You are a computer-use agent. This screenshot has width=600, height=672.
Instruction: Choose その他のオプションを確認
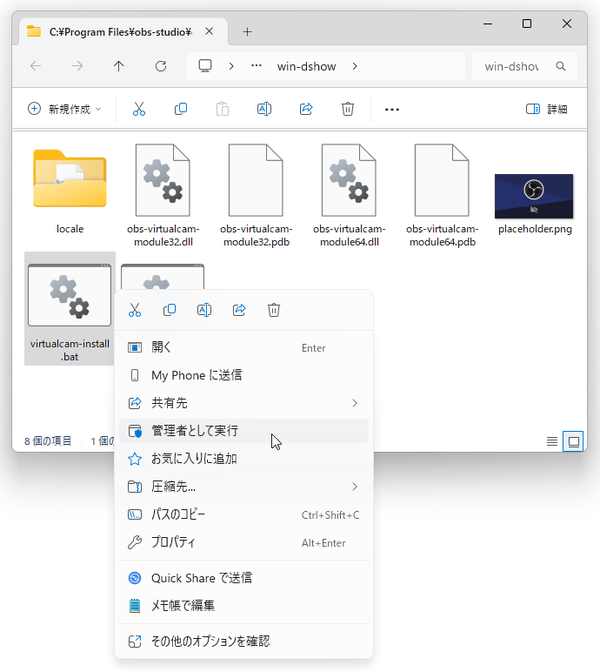(243, 641)
